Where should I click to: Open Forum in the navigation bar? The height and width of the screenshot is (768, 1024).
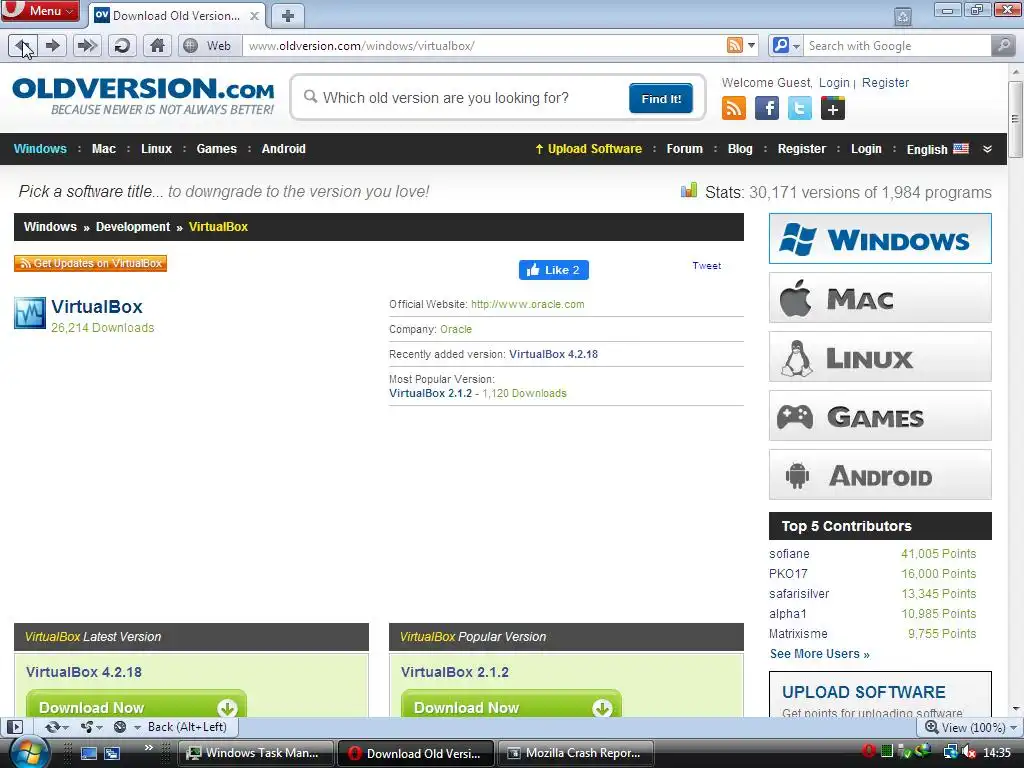(x=684, y=149)
